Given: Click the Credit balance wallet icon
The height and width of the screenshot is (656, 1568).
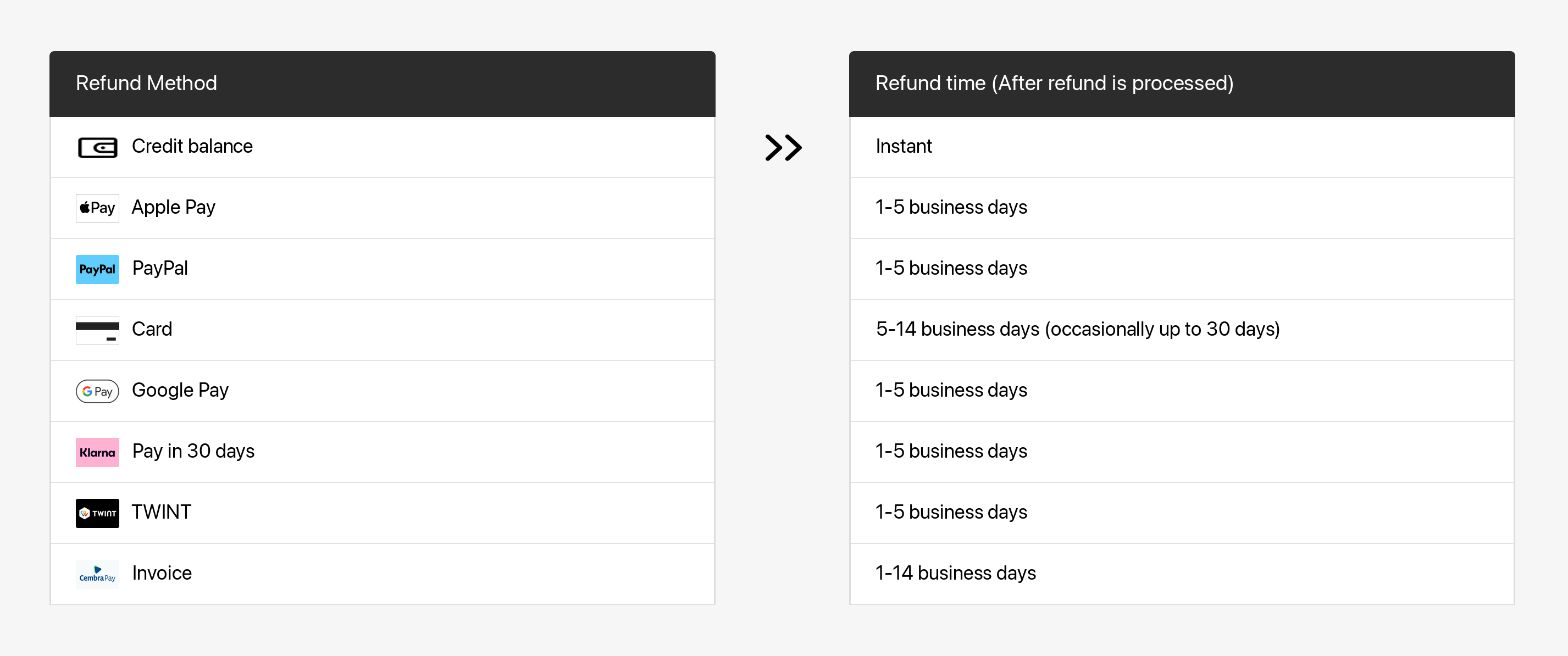Looking at the screenshot, I should [x=97, y=147].
